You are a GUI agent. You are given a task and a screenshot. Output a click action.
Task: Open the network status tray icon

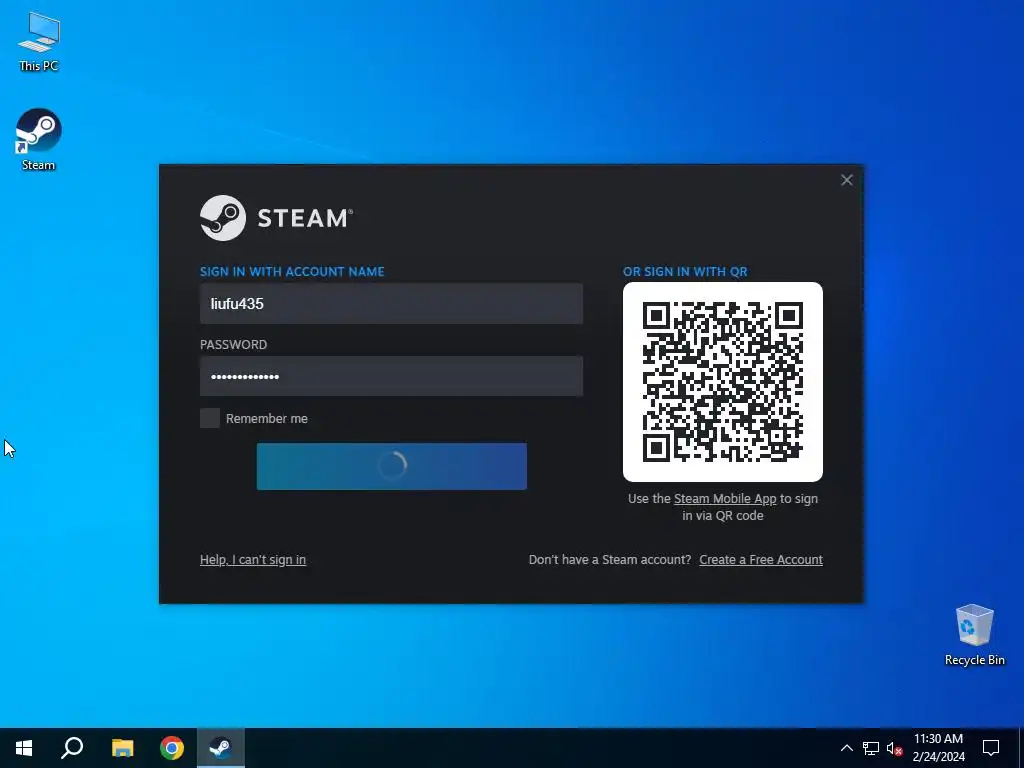coord(871,748)
